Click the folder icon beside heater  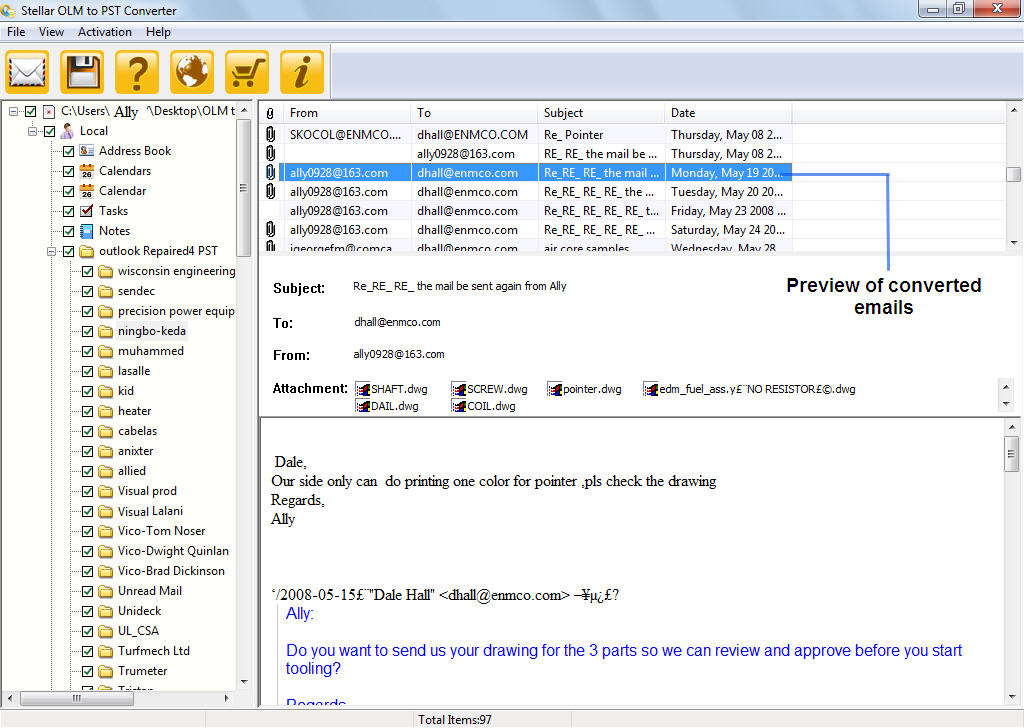pyautogui.click(x=106, y=411)
